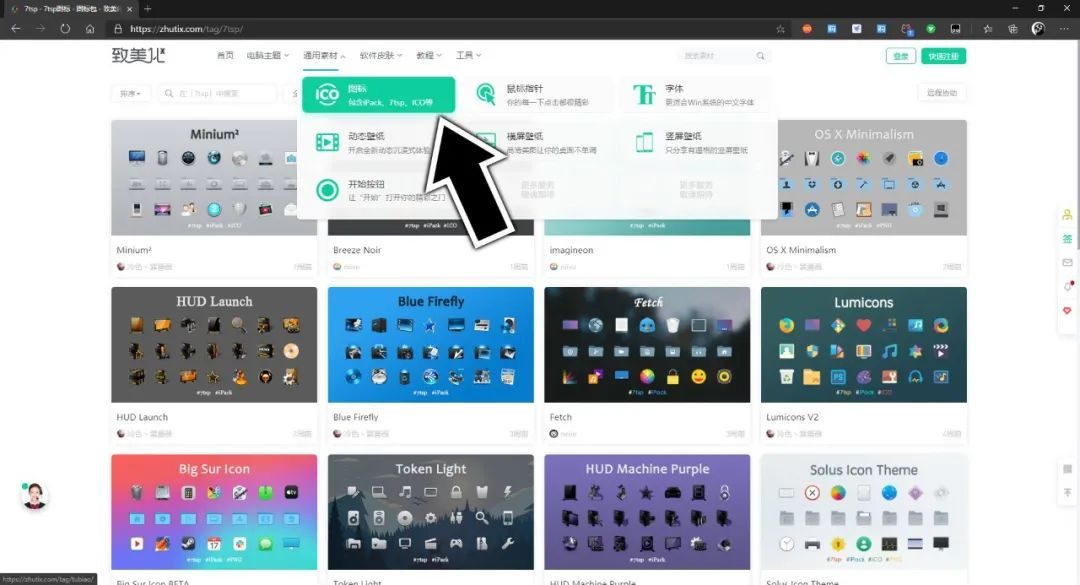
Task: Select 鼠标指针 cursor category icon
Action: [486, 95]
